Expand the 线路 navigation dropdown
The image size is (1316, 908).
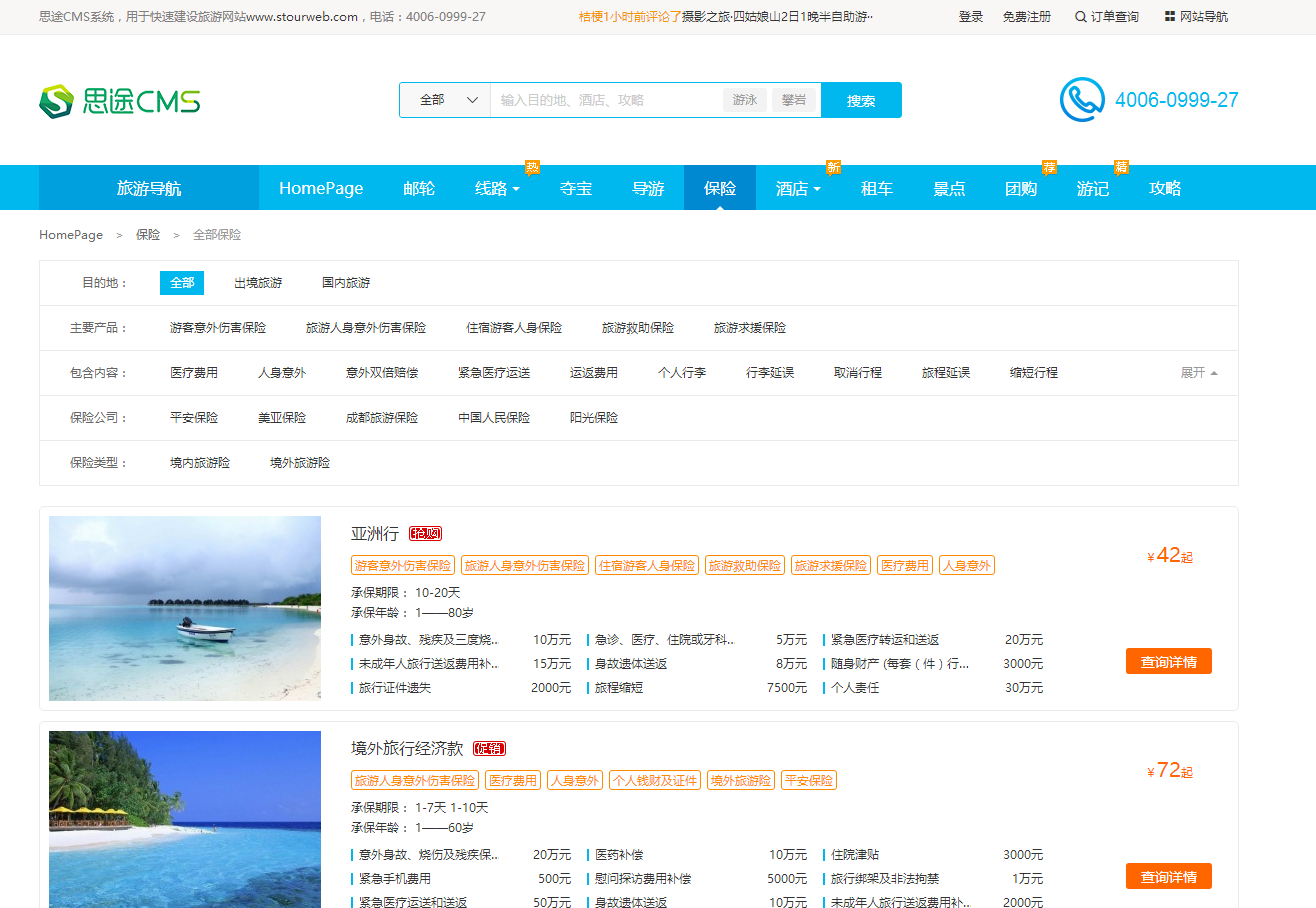tap(497, 188)
